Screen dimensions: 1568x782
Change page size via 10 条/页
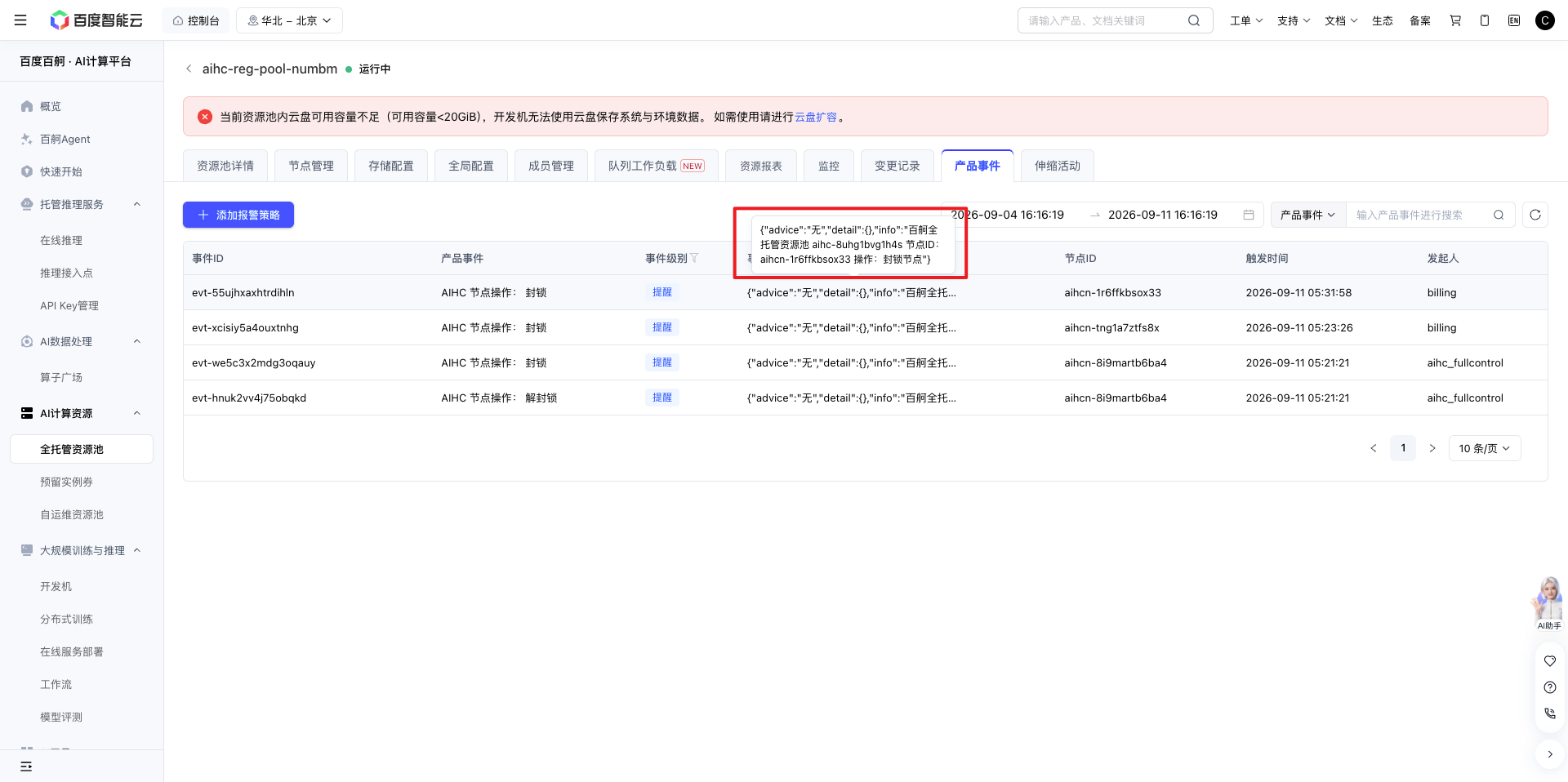1485,448
